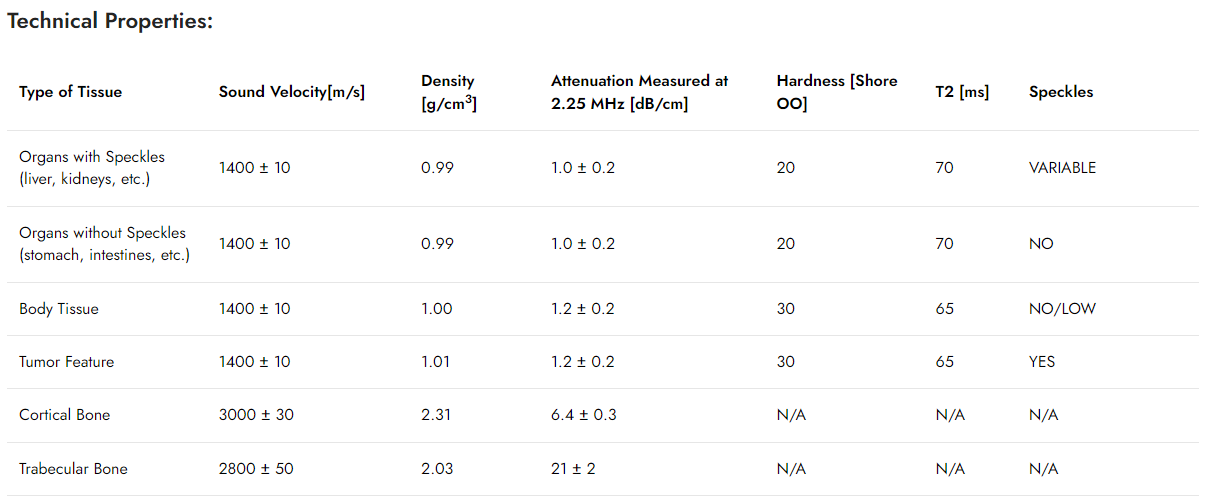The width and height of the screenshot is (1212, 501).
Task: Click the 21 ± 2 attenuation value
Action: pos(573,469)
